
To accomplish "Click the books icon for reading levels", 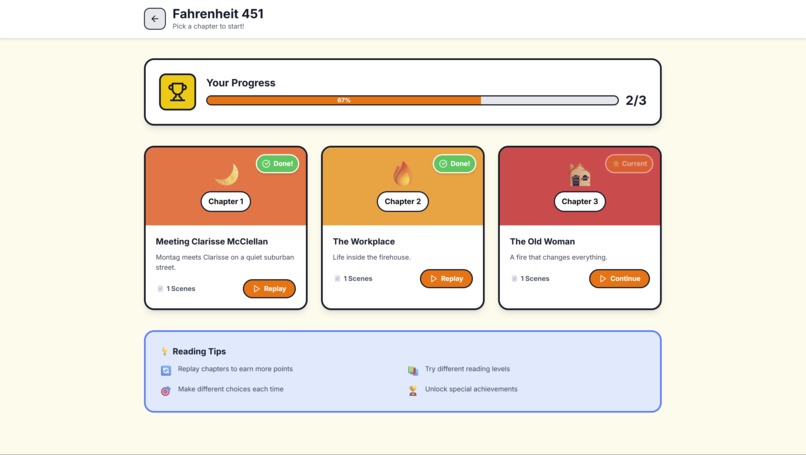I will 413,370.
